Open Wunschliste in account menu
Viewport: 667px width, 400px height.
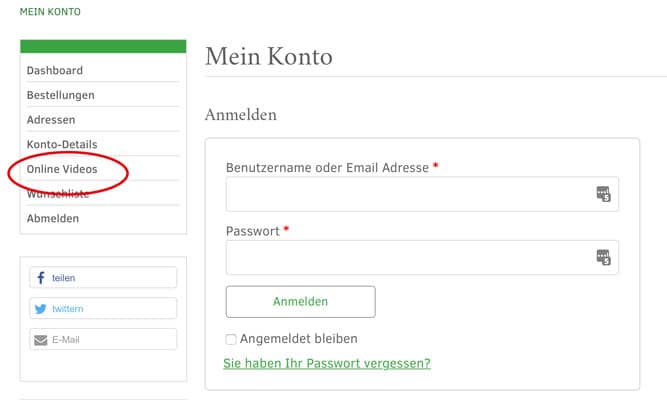[58, 194]
